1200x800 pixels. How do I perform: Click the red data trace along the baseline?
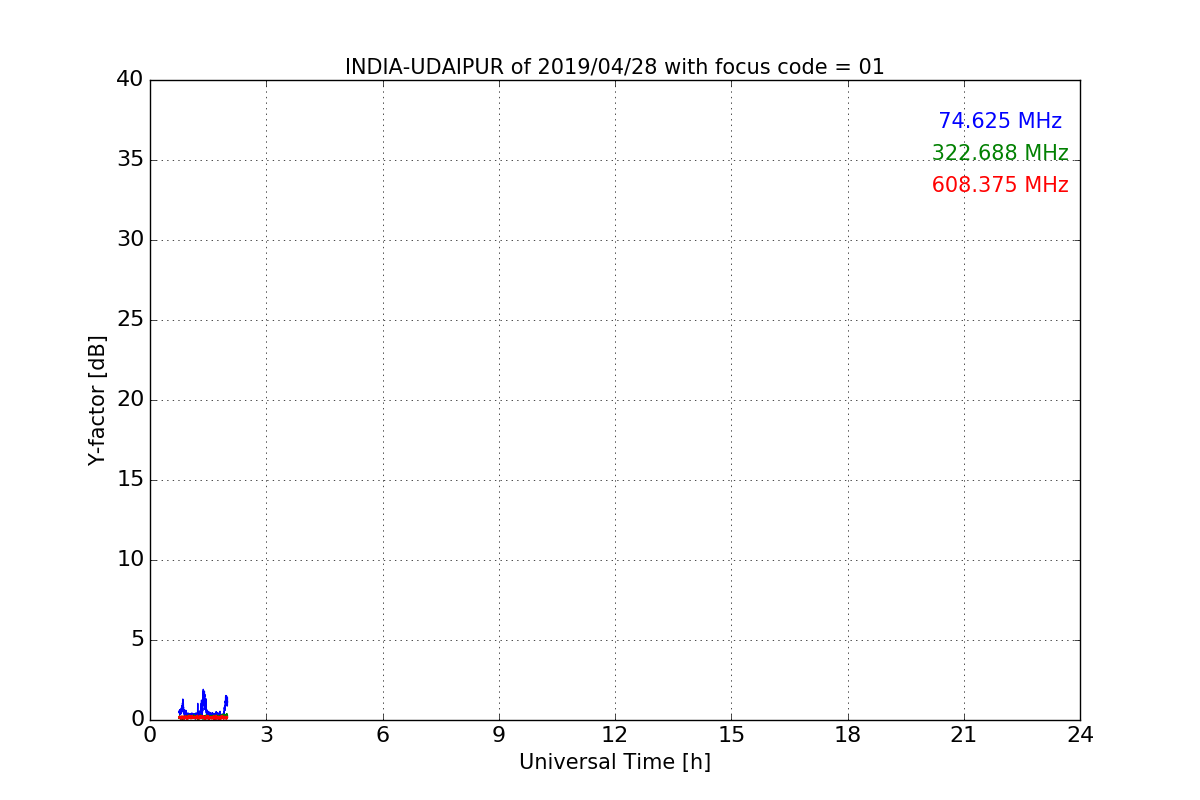tap(203, 717)
